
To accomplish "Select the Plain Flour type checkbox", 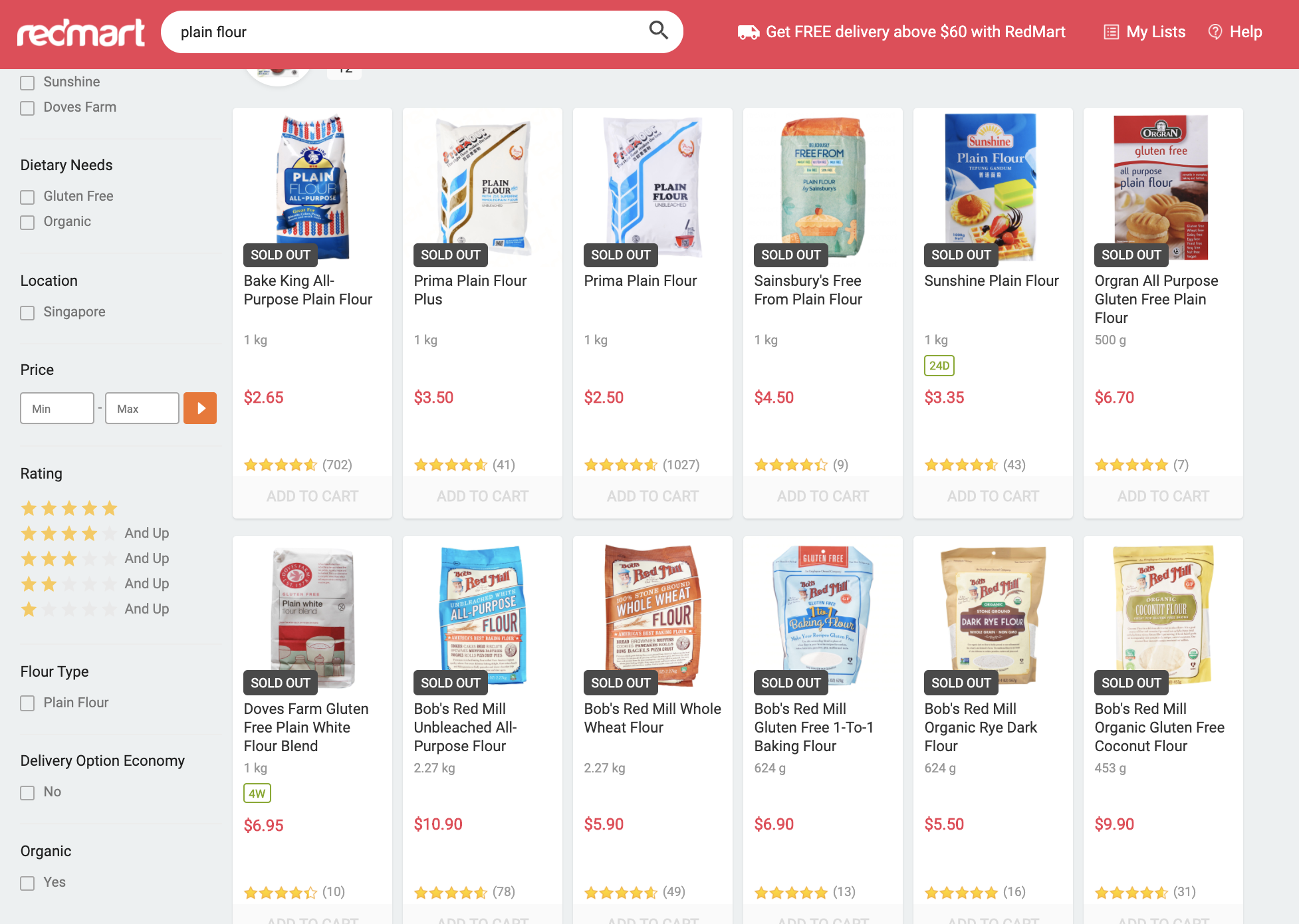I will (27, 703).
